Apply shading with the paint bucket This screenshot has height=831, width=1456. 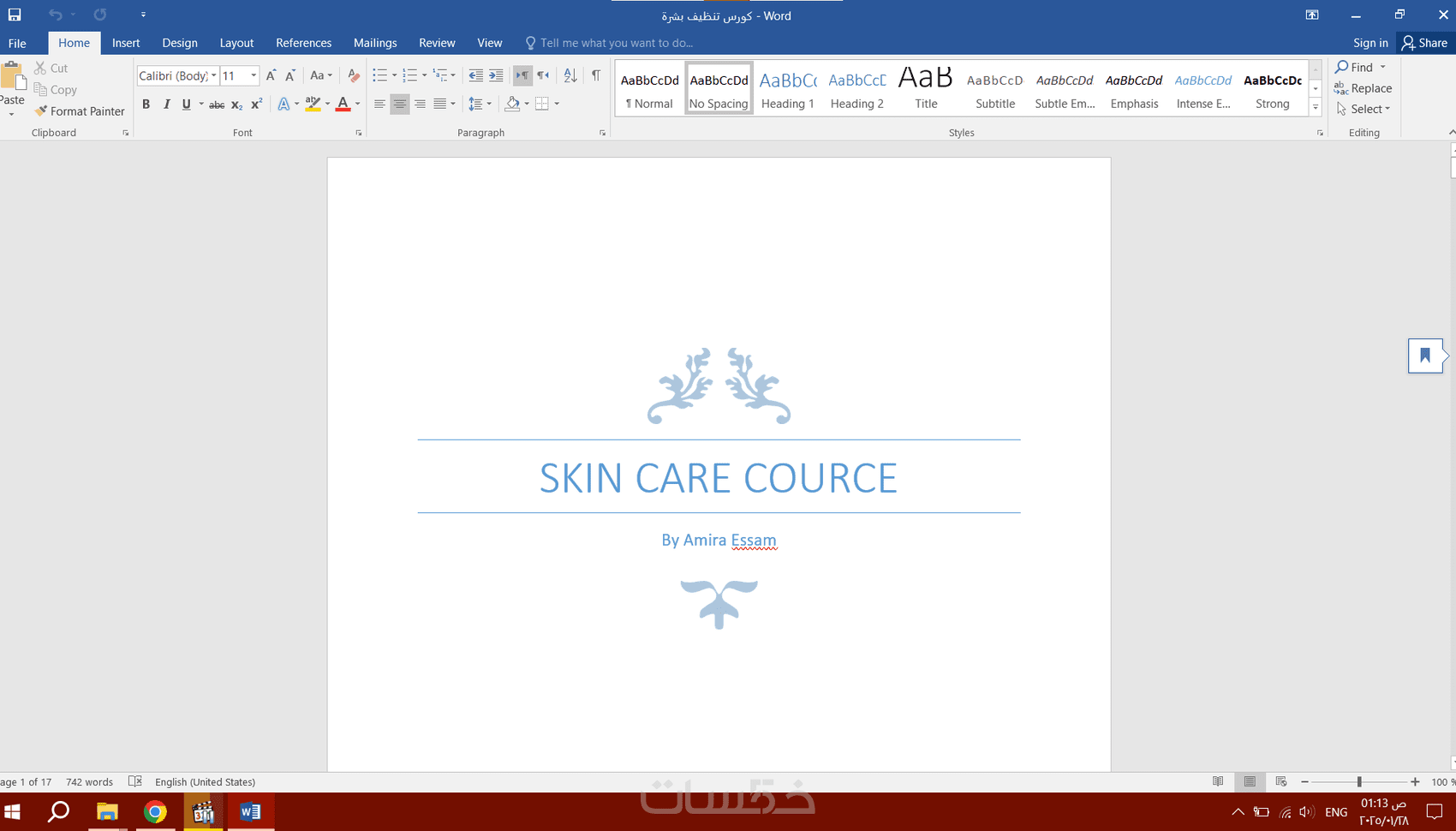pyautogui.click(x=512, y=105)
